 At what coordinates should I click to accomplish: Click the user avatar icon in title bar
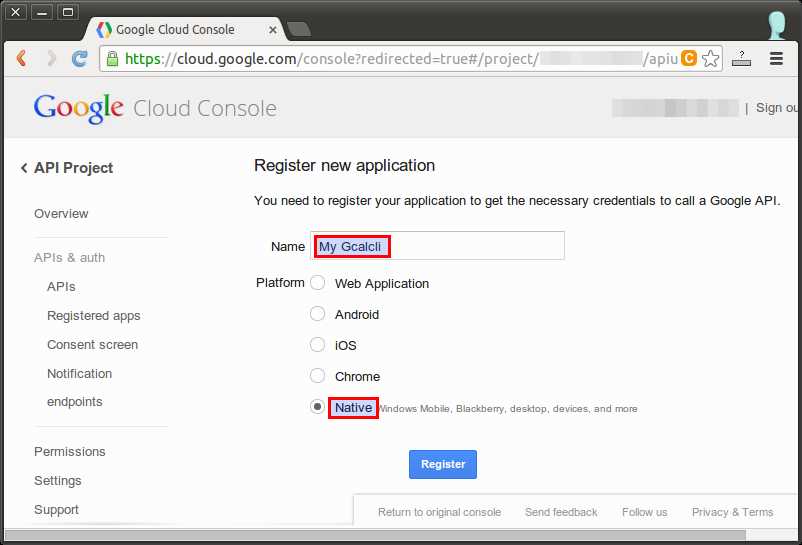click(x=776, y=25)
